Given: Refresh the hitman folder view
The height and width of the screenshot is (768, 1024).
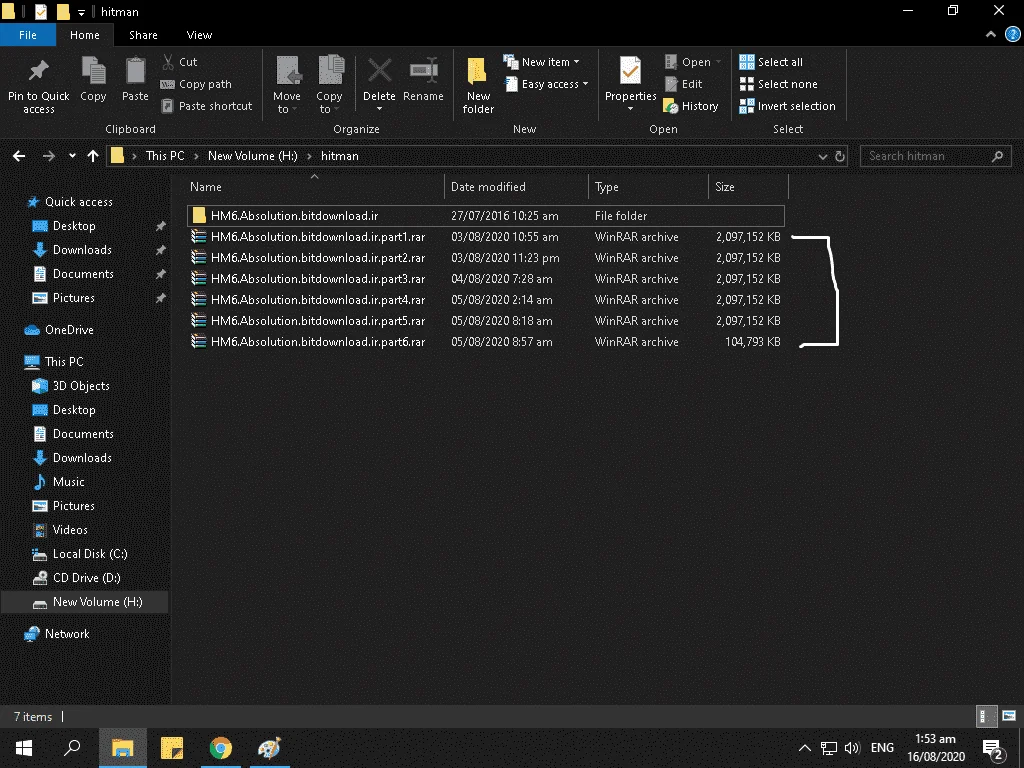Looking at the screenshot, I should click(840, 157).
